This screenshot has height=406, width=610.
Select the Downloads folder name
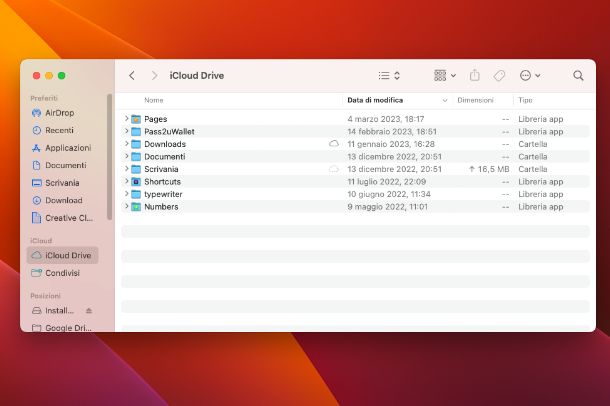165,144
